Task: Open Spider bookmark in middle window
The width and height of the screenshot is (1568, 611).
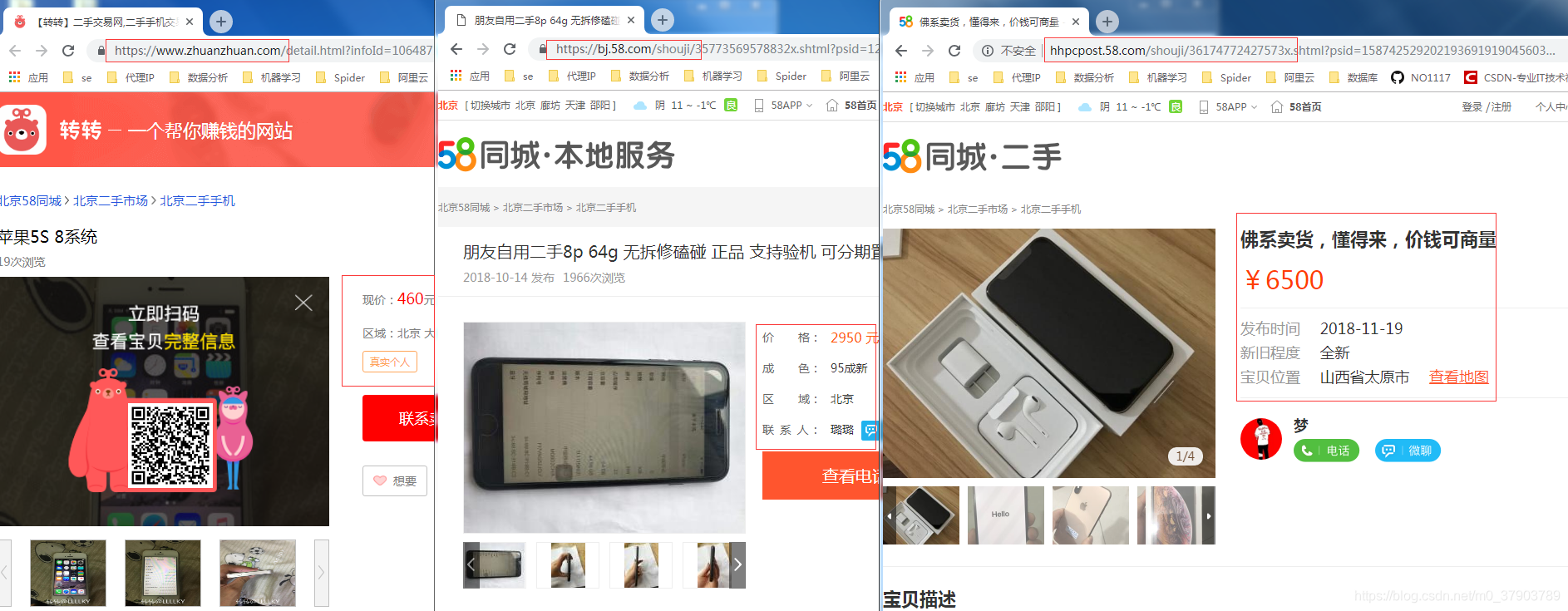Action: click(x=782, y=76)
